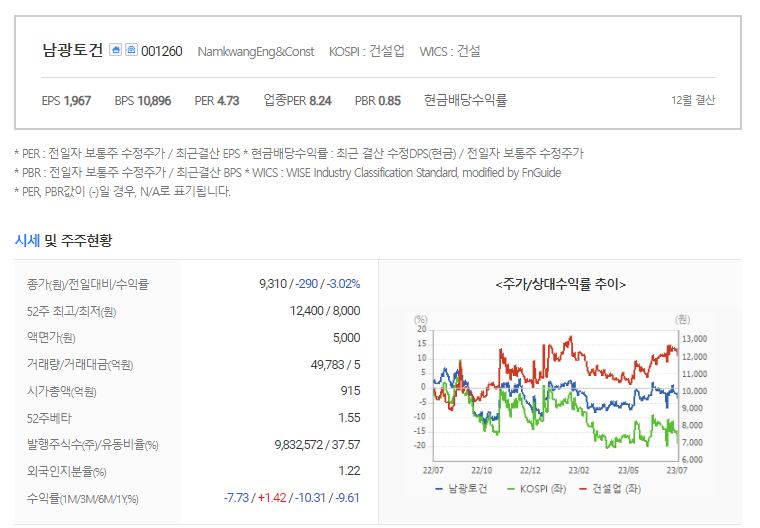The width and height of the screenshot is (760, 528).
Task: Click the -7.73 / +1.42 / -10.31 / -9.61 returns
Action: 291,498
